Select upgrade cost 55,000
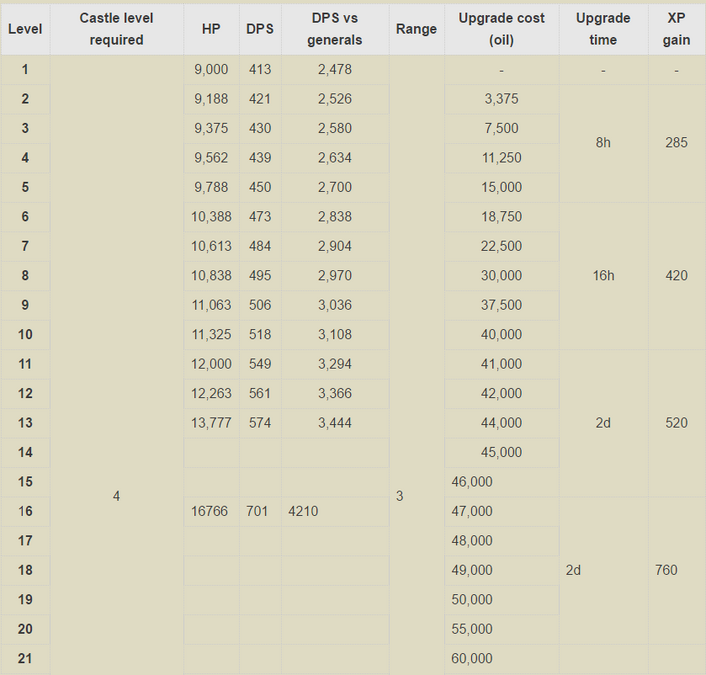 pyautogui.click(x=472, y=629)
